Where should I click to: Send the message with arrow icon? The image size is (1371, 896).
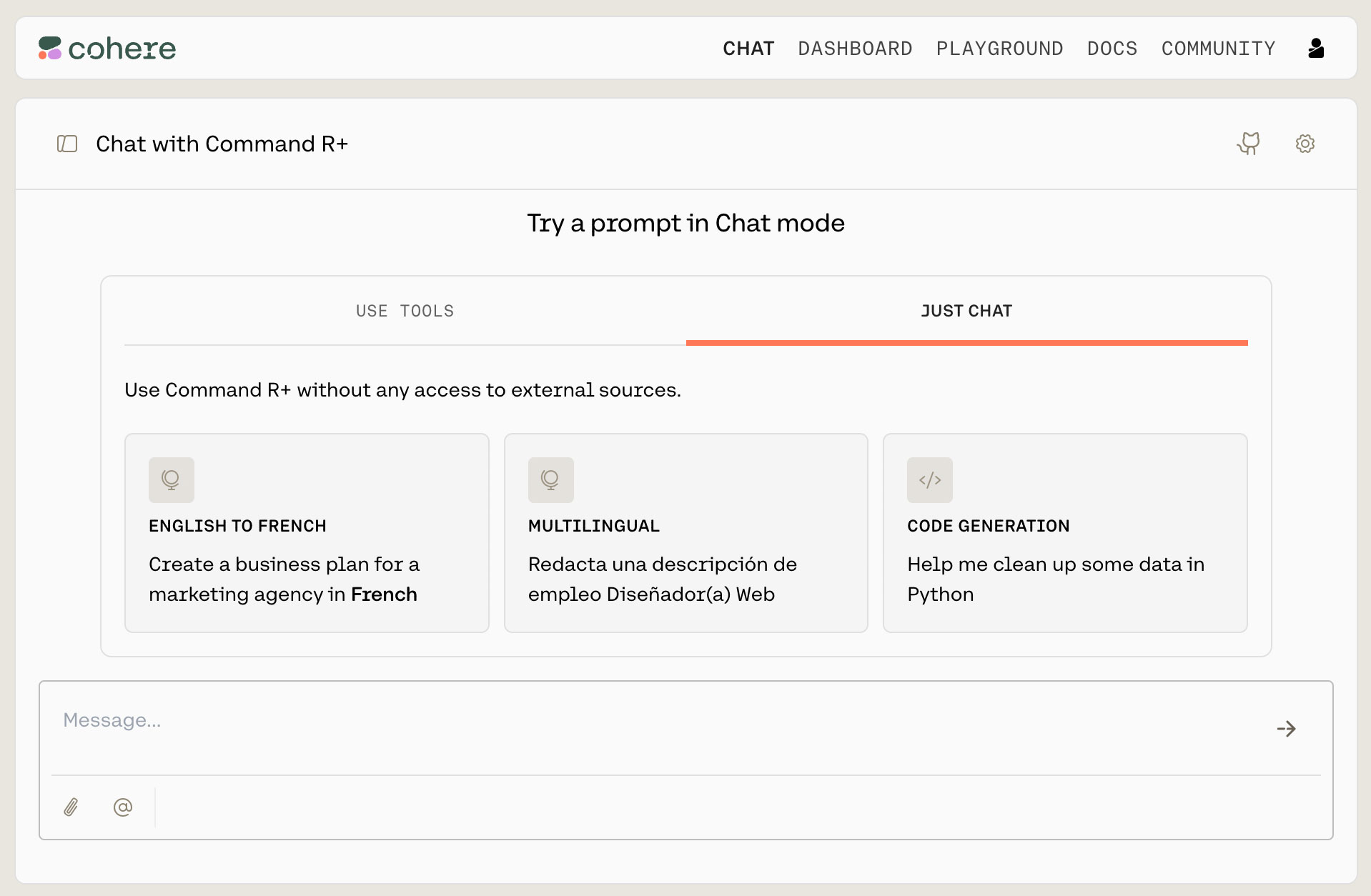1287,729
